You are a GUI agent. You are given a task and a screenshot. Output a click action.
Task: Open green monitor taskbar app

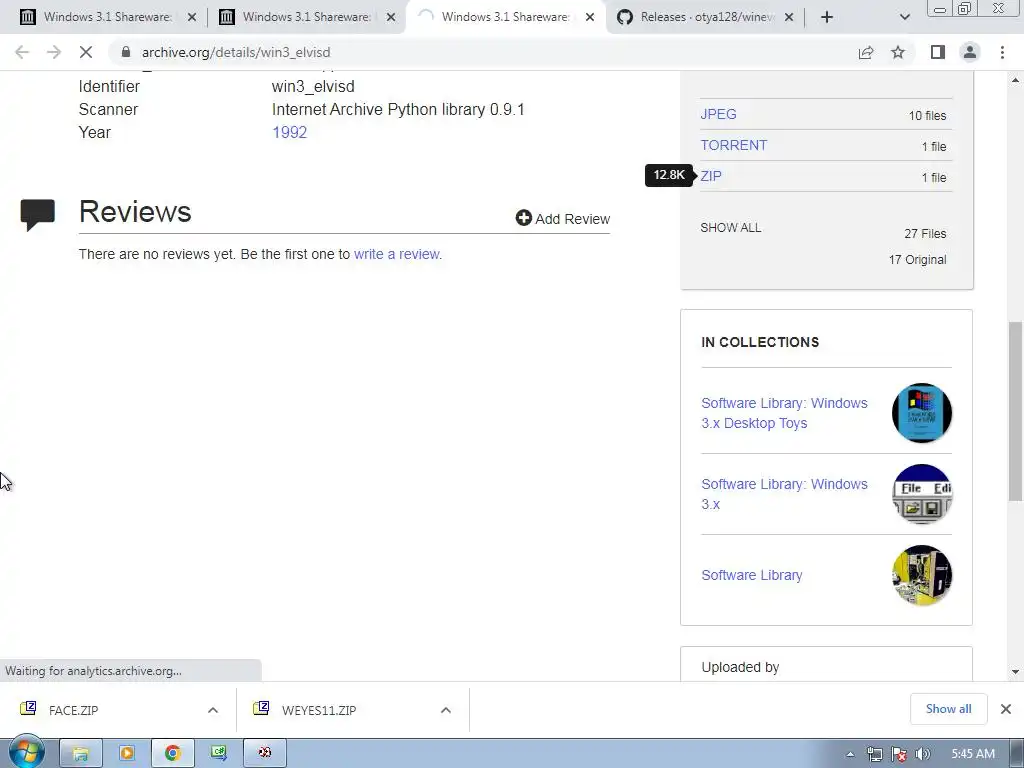pyautogui.click(x=218, y=754)
